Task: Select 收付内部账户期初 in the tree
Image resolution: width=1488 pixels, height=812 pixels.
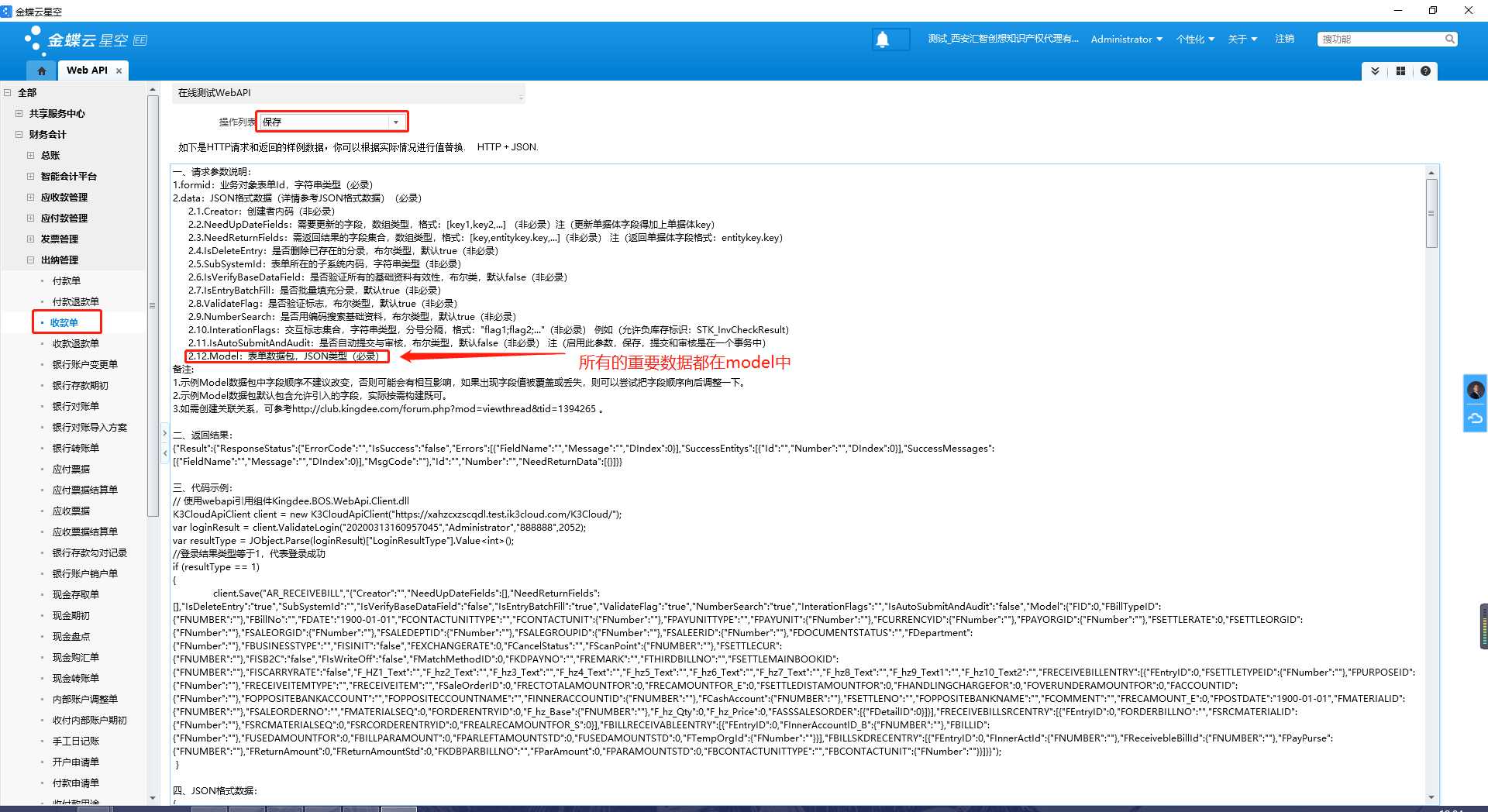Action: (x=89, y=720)
